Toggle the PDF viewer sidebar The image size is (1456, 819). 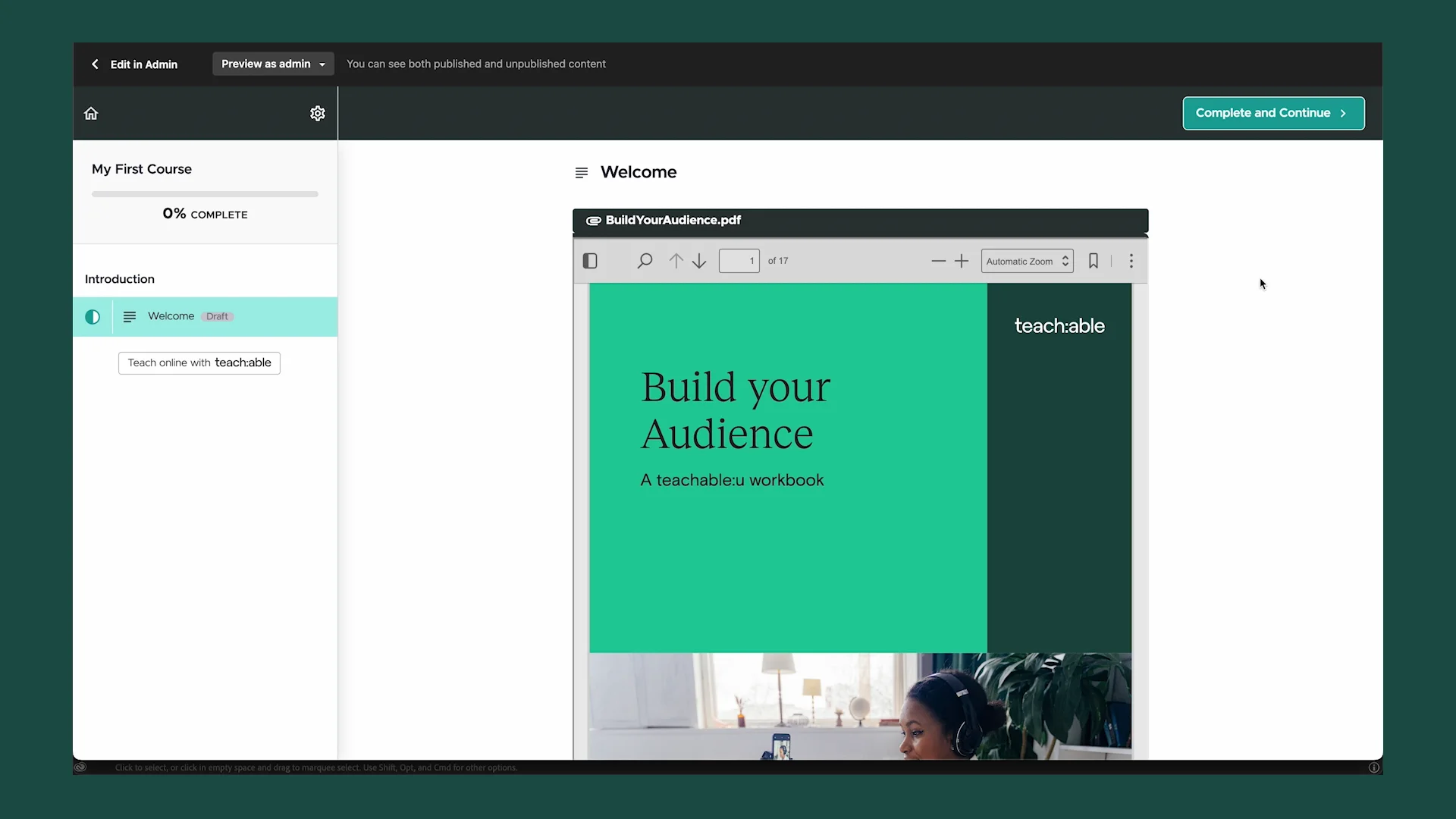point(590,261)
